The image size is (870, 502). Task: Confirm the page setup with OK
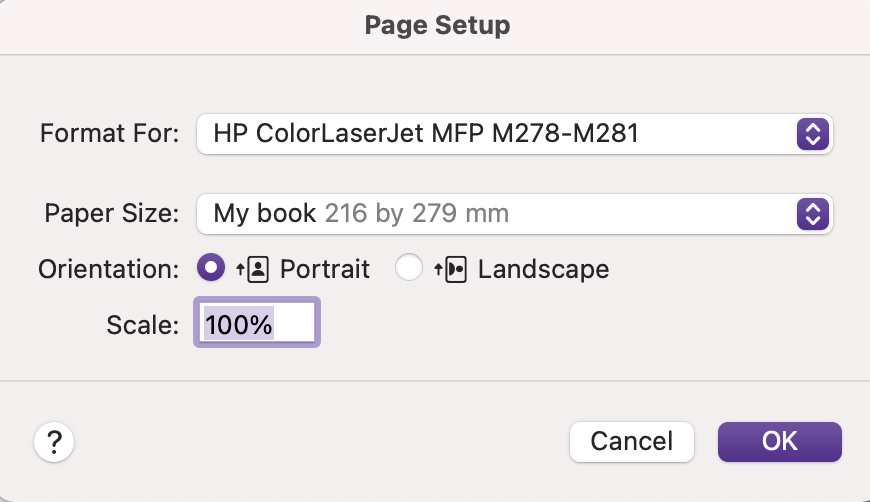tap(779, 441)
